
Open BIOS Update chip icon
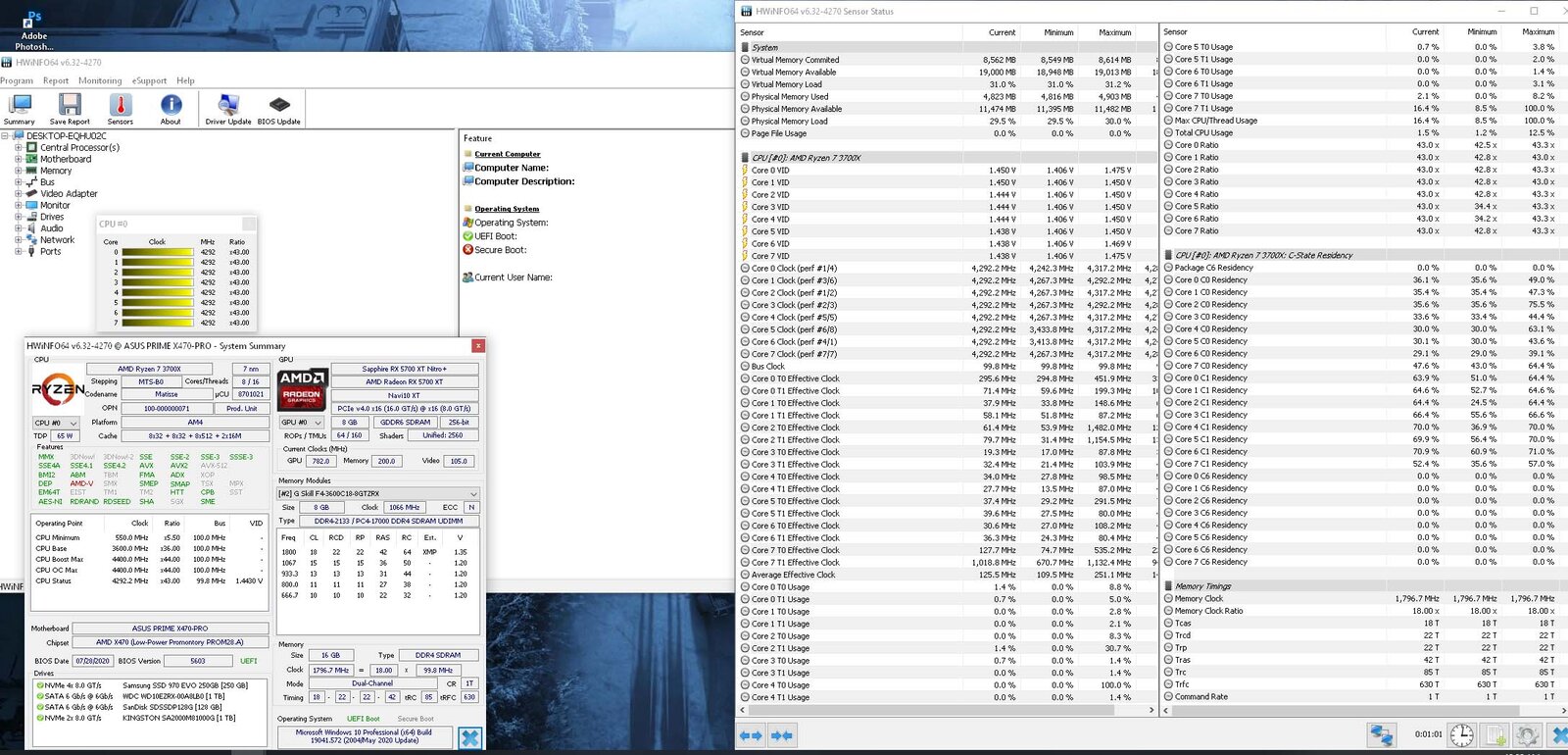click(279, 105)
